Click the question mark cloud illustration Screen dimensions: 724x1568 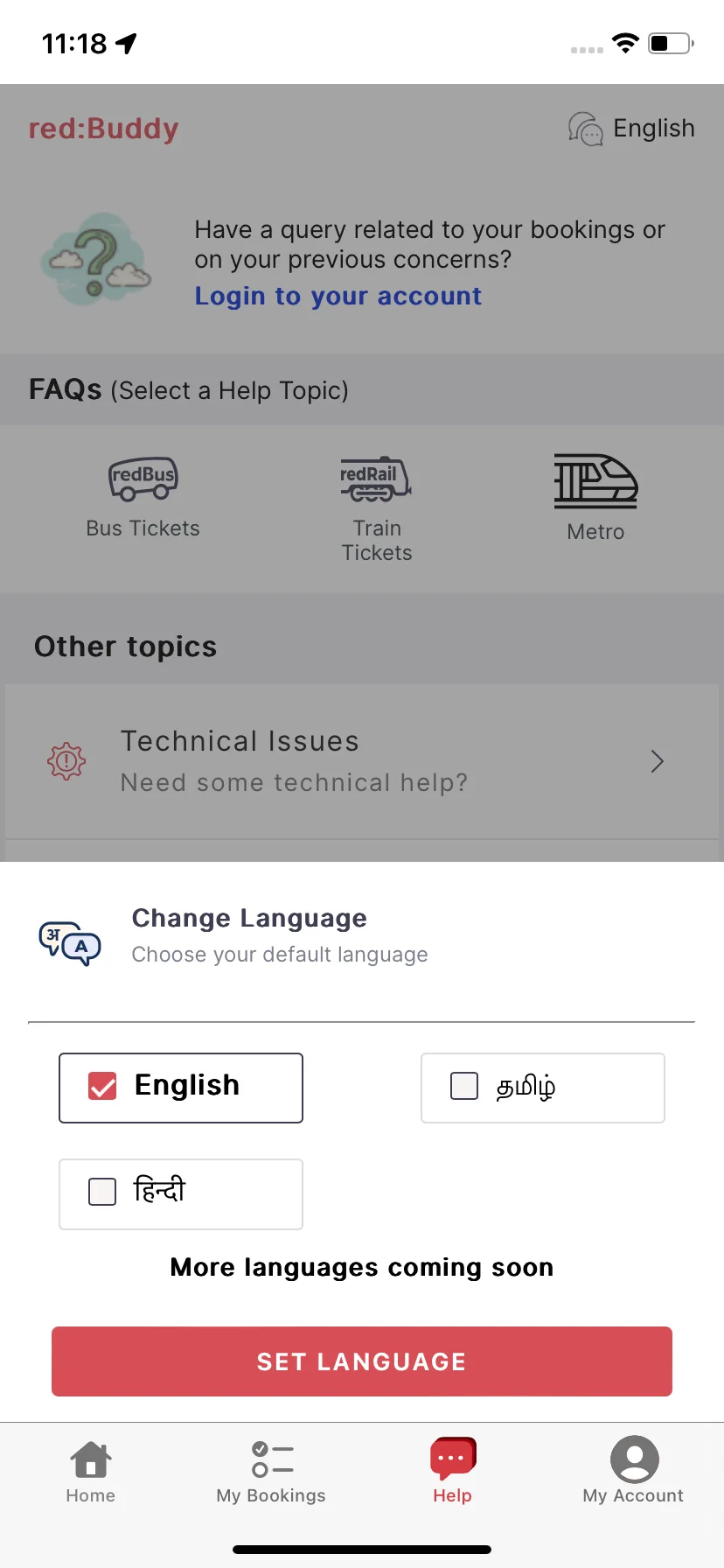point(95,260)
